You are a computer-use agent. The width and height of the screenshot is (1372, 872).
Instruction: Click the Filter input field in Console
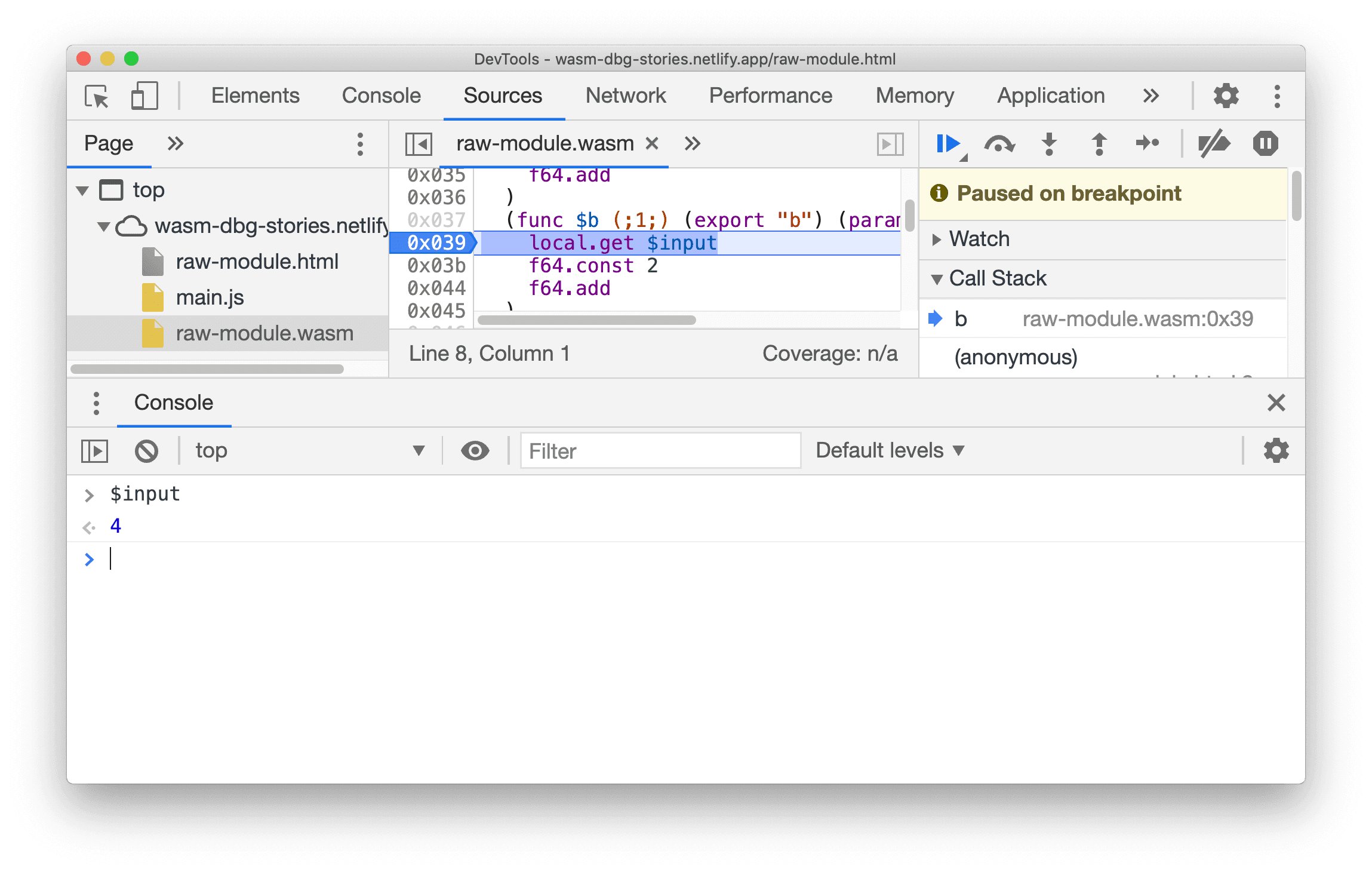(660, 450)
